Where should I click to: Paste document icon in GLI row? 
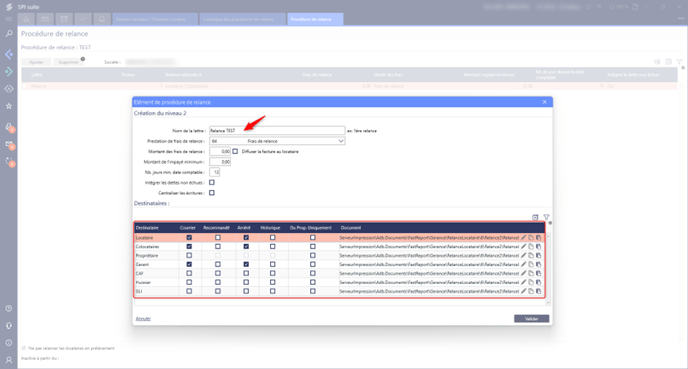[x=538, y=291]
